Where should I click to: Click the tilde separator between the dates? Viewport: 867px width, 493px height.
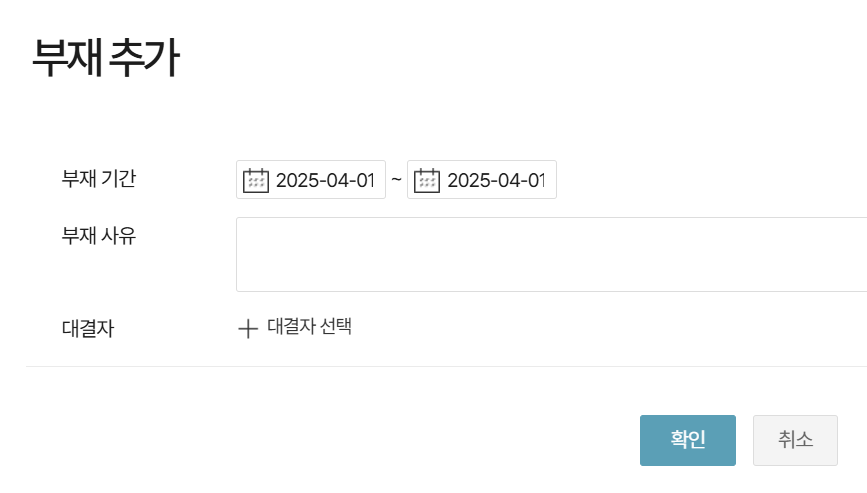(396, 179)
